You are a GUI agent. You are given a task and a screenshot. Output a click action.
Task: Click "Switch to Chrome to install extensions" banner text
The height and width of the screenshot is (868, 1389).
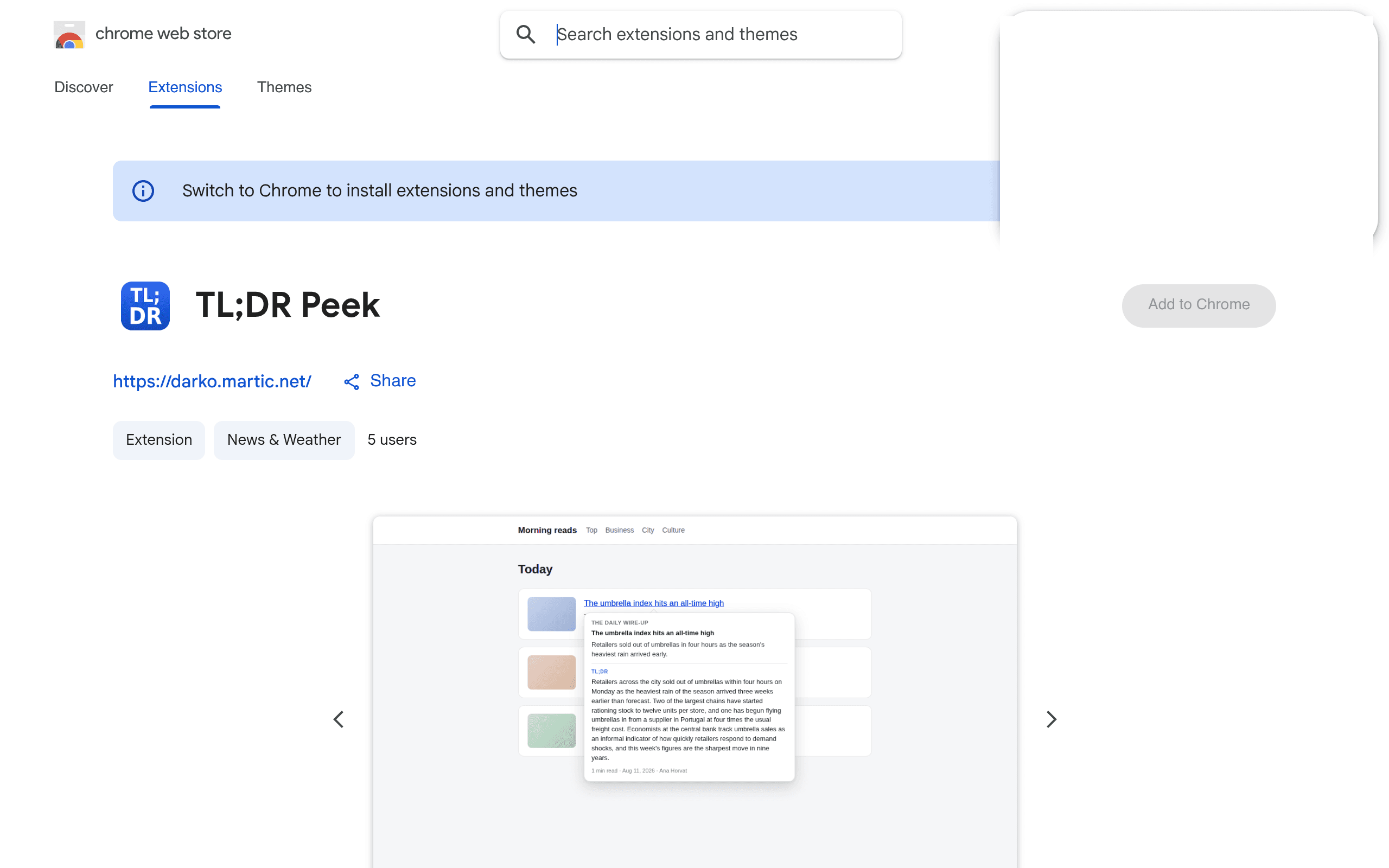[x=380, y=190]
